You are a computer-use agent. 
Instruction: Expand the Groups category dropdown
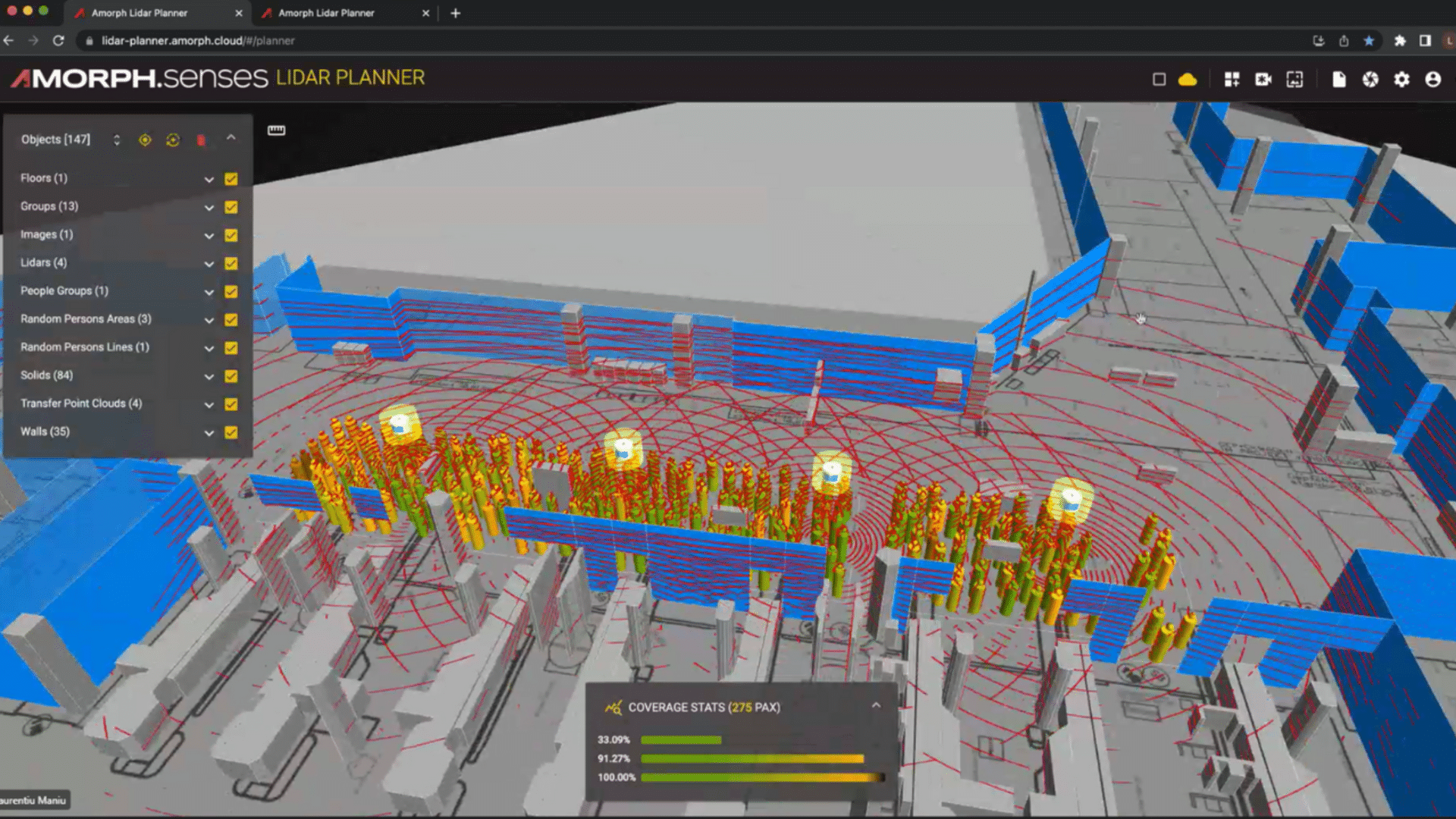click(209, 207)
